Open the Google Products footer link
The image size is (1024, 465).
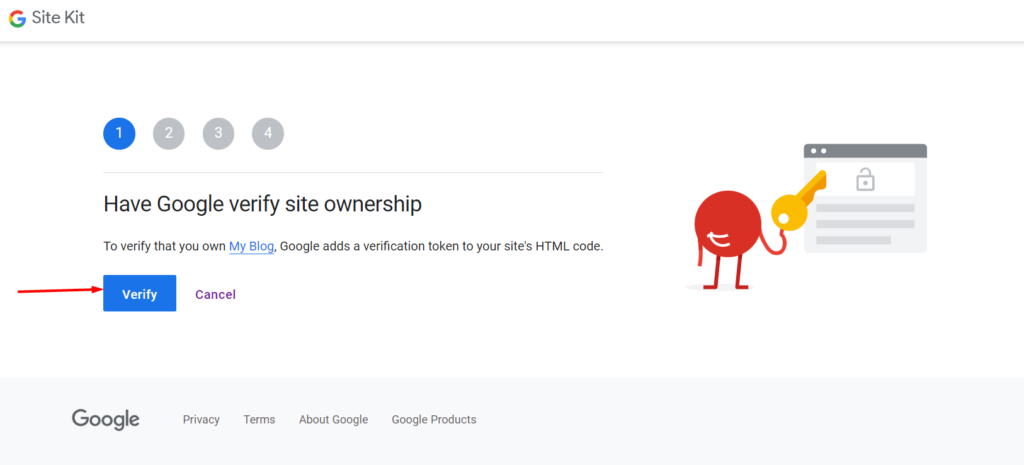click(434, 419)
